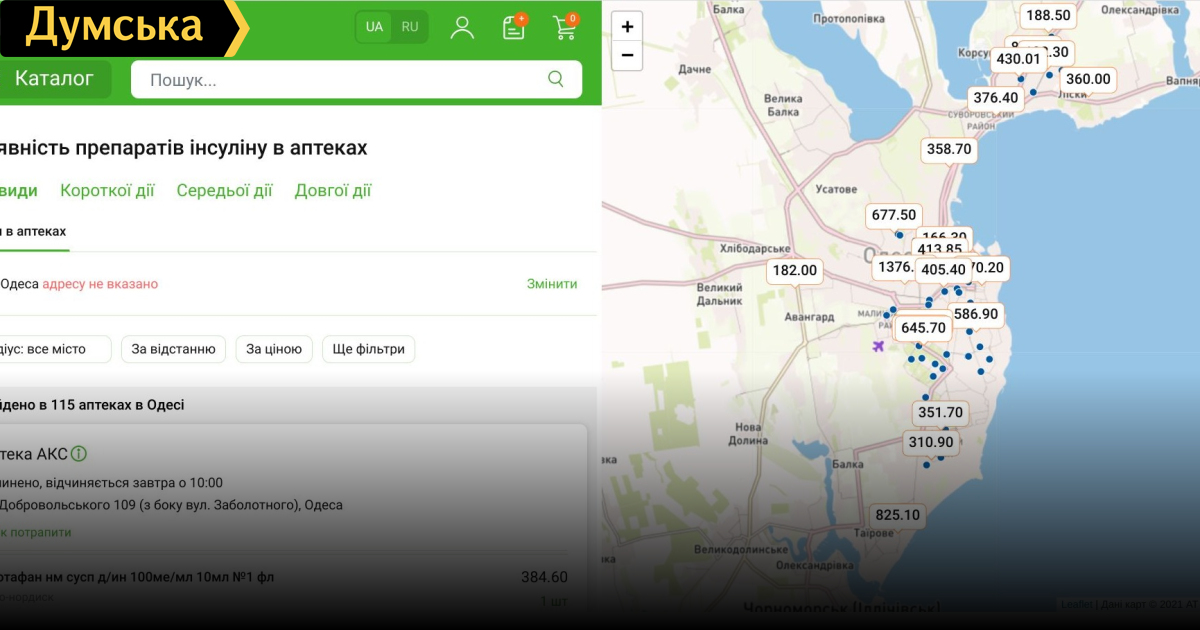Switch language to RU
1200x630 pixels.
[410, 27]
